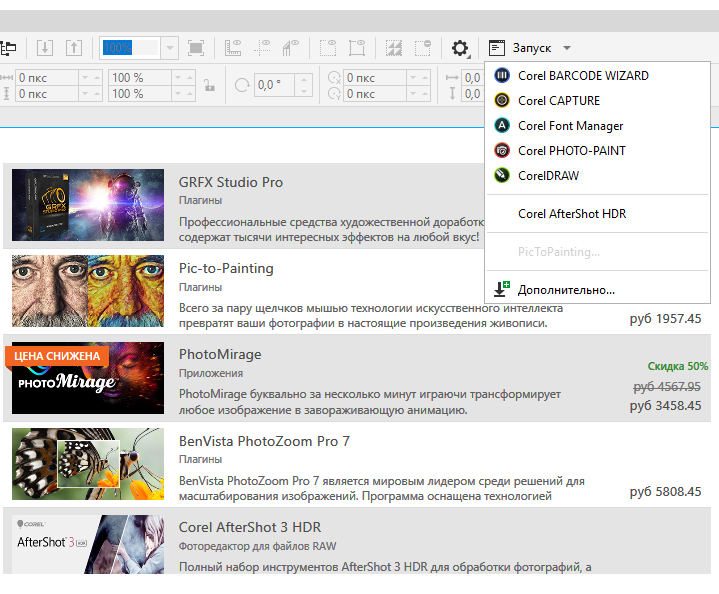Image resolution: width=719 pixels, height=594 pixels.
Task: Click the CorelDRAW app icon
Action: pos(502,176)
